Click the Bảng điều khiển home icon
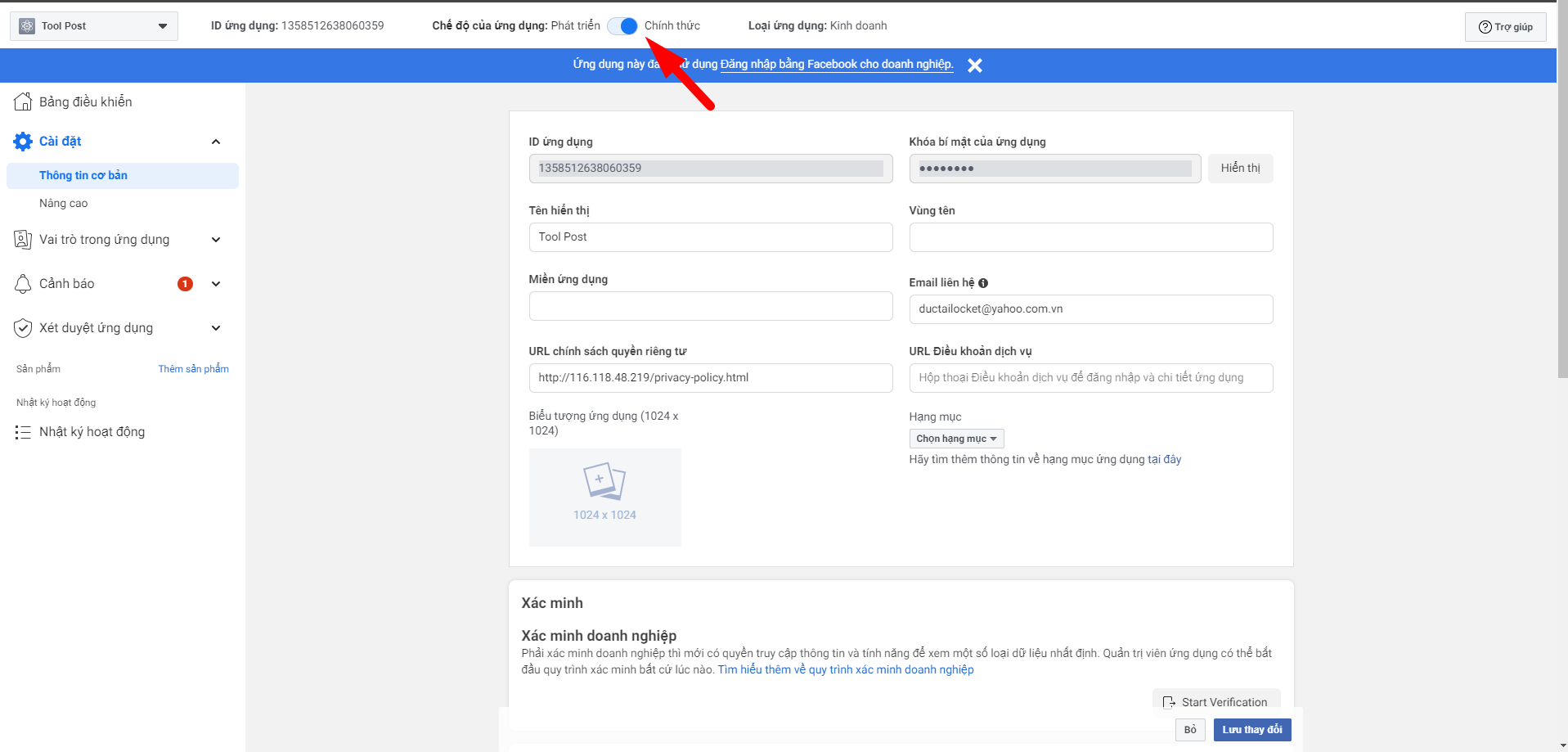The width and height of the screenshot is (1568, 752). coord(23,101)
